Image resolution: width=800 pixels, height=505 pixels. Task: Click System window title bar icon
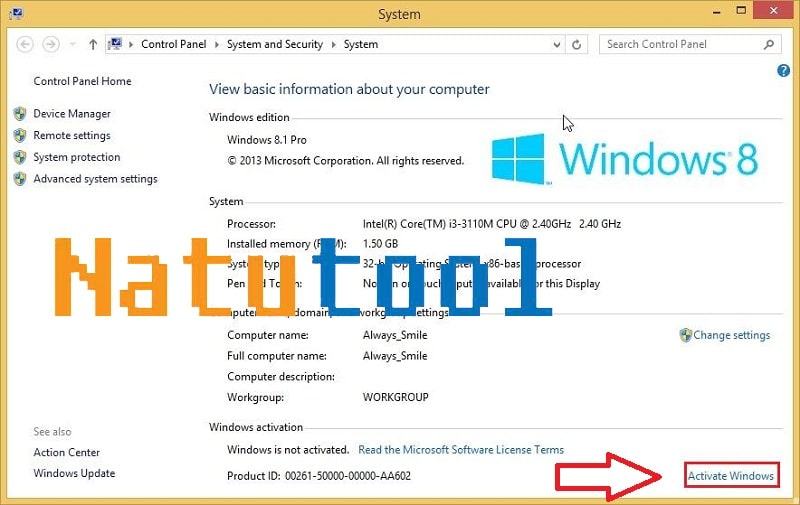(x=16, y=13)
